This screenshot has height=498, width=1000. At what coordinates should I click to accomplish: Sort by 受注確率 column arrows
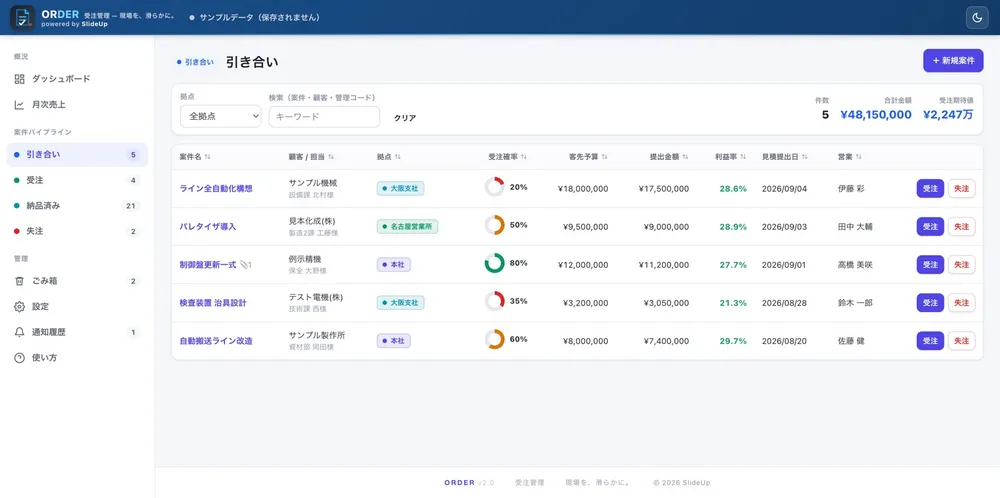coord(524,157)
